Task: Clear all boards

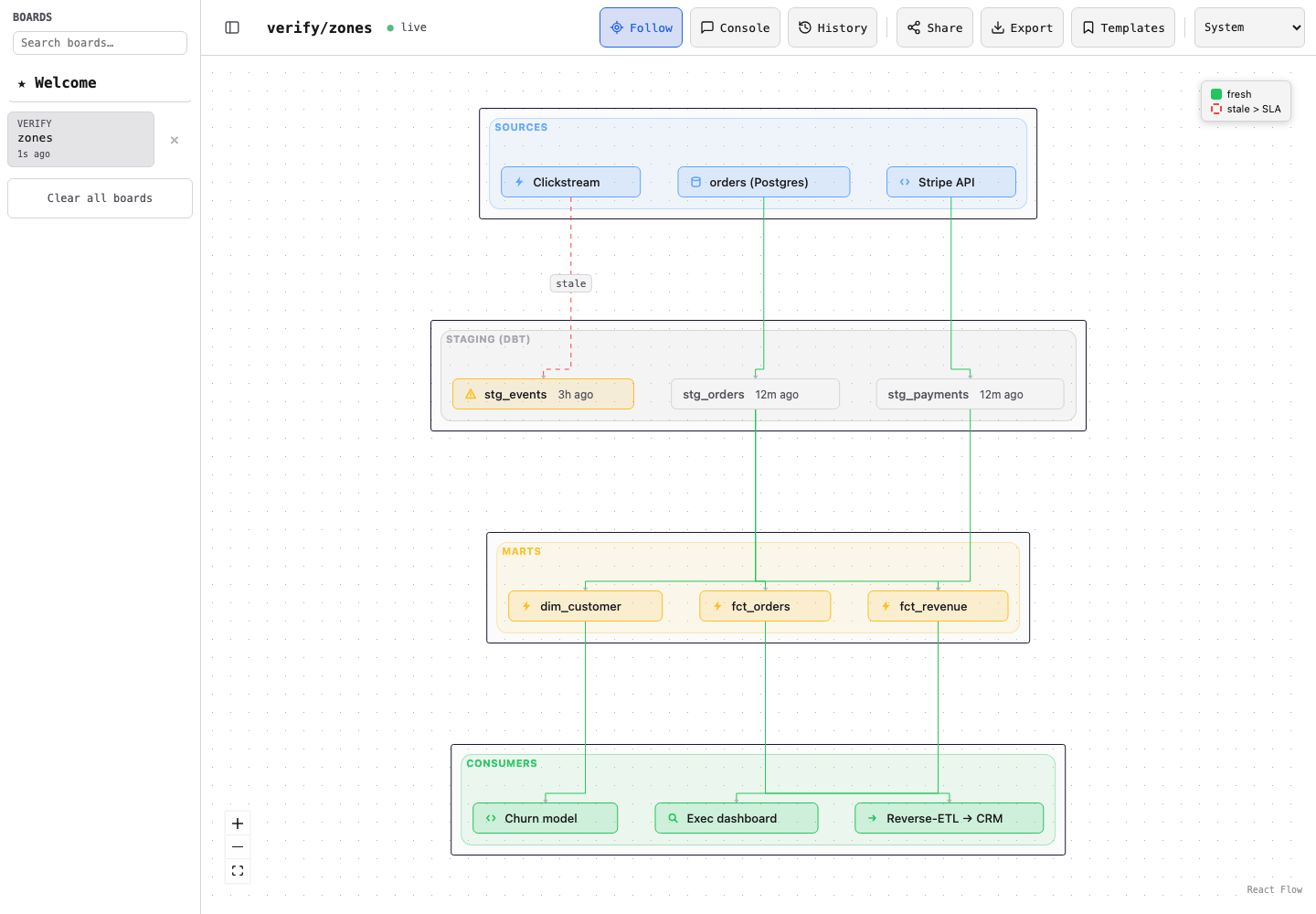Action: (x=100, y=198)
